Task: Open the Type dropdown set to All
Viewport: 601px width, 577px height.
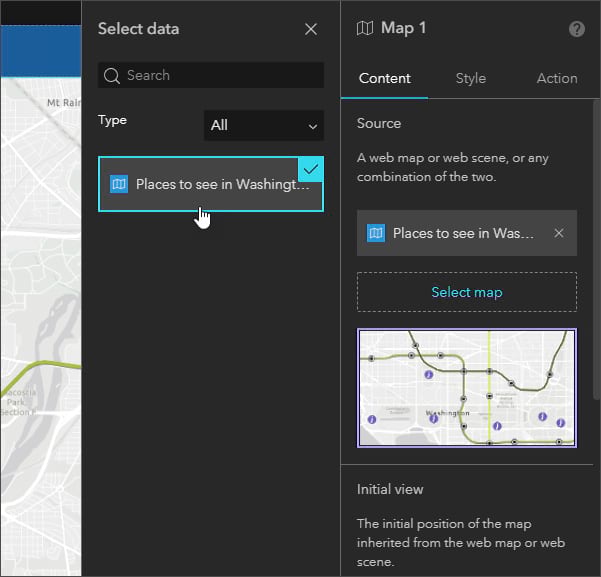Action: click(x=263, y=125)
